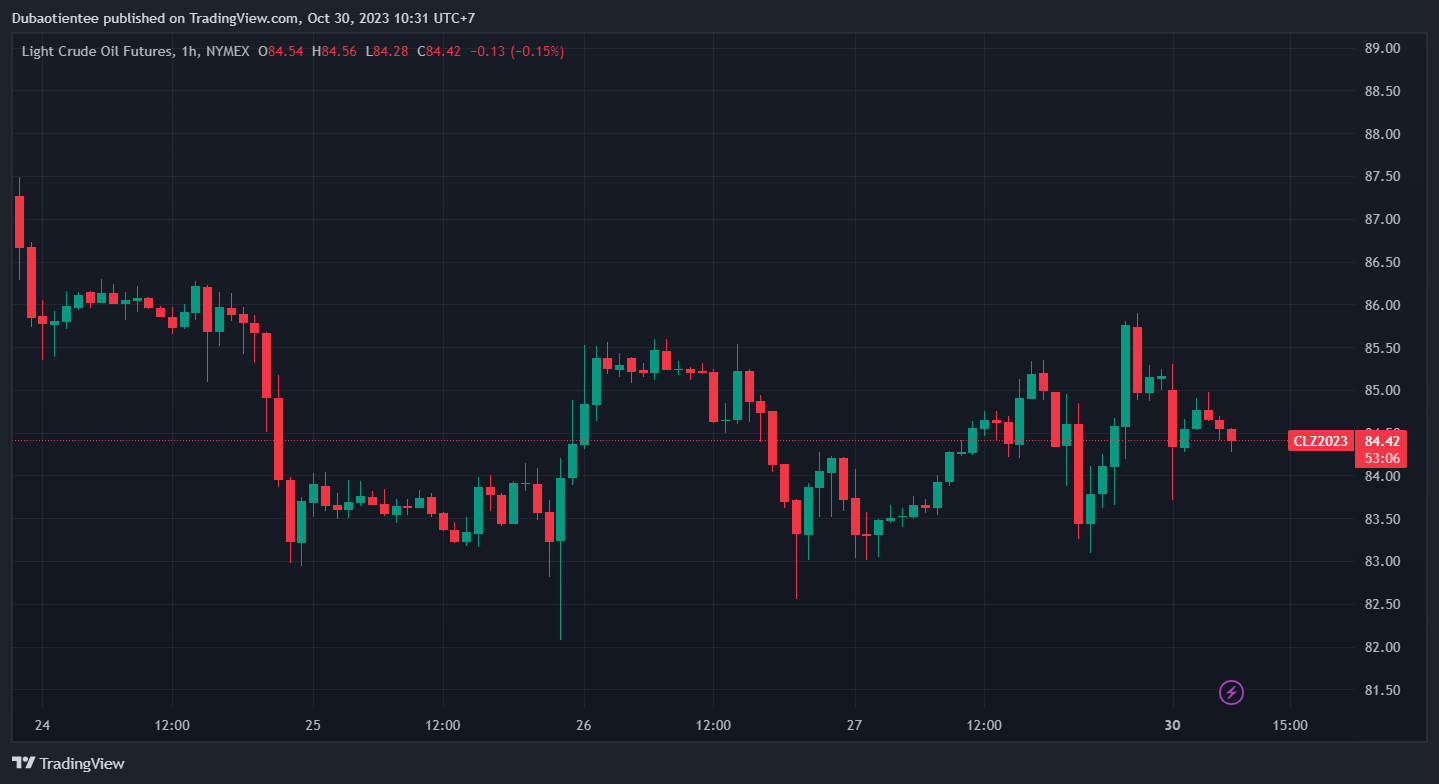Viewport: 1439px width, 784px height.
Task: Click the date label 26 on the time axis
Action: click(585, 725)
